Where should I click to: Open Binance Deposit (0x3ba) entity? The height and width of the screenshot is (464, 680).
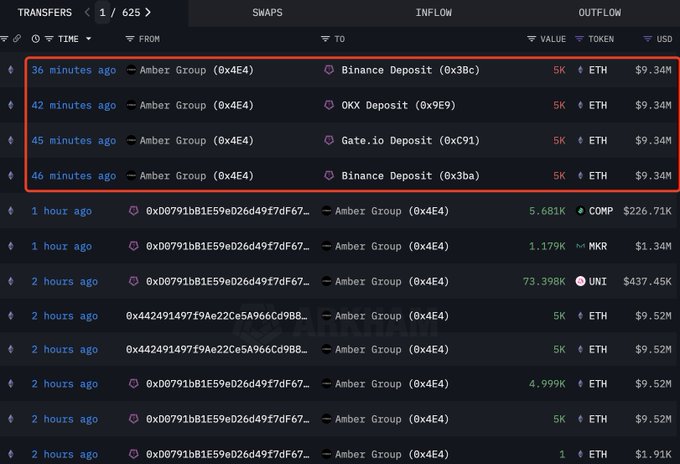point(410,176)
